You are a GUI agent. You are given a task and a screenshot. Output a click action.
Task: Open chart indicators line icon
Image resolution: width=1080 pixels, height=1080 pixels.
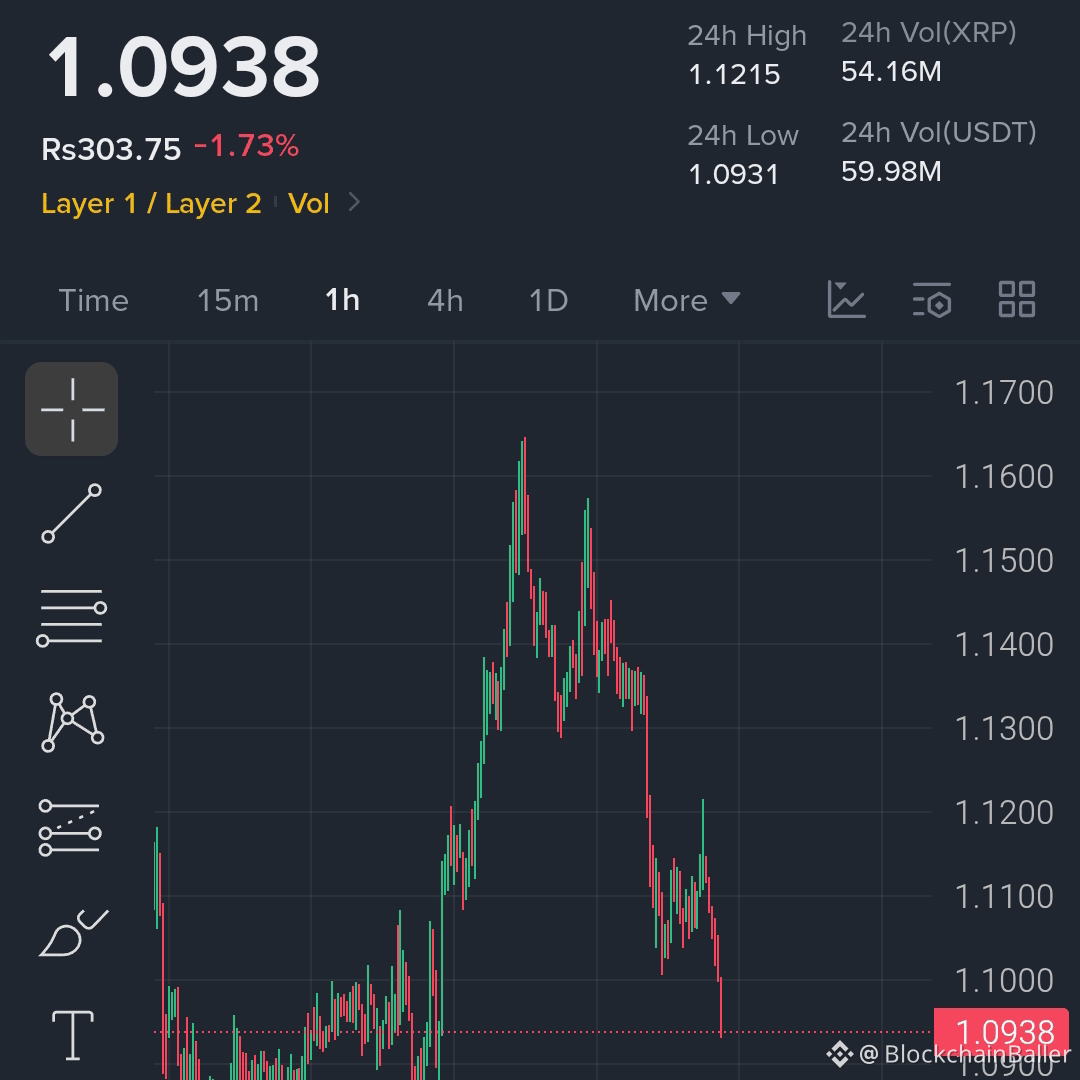[847, 300]
